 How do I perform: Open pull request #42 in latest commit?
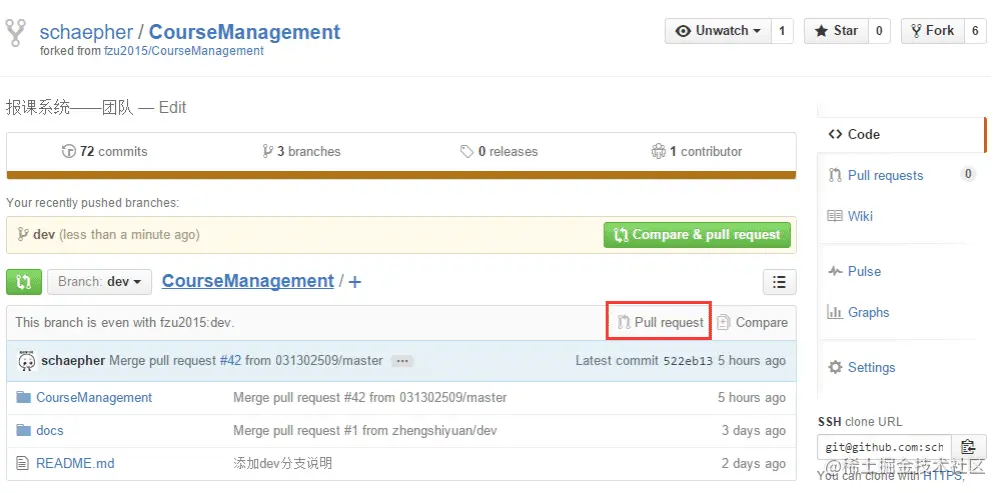point(230,361)
